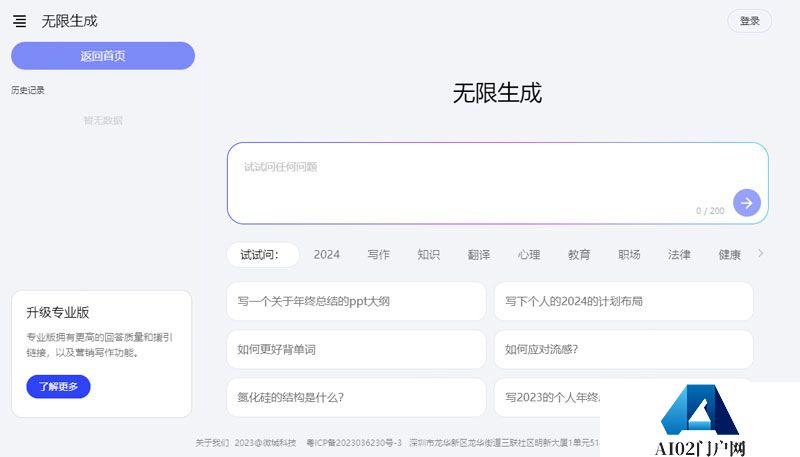This screenshot has width=800, height=457.
Task: Click the 历史记录 label
Action: 28,90
